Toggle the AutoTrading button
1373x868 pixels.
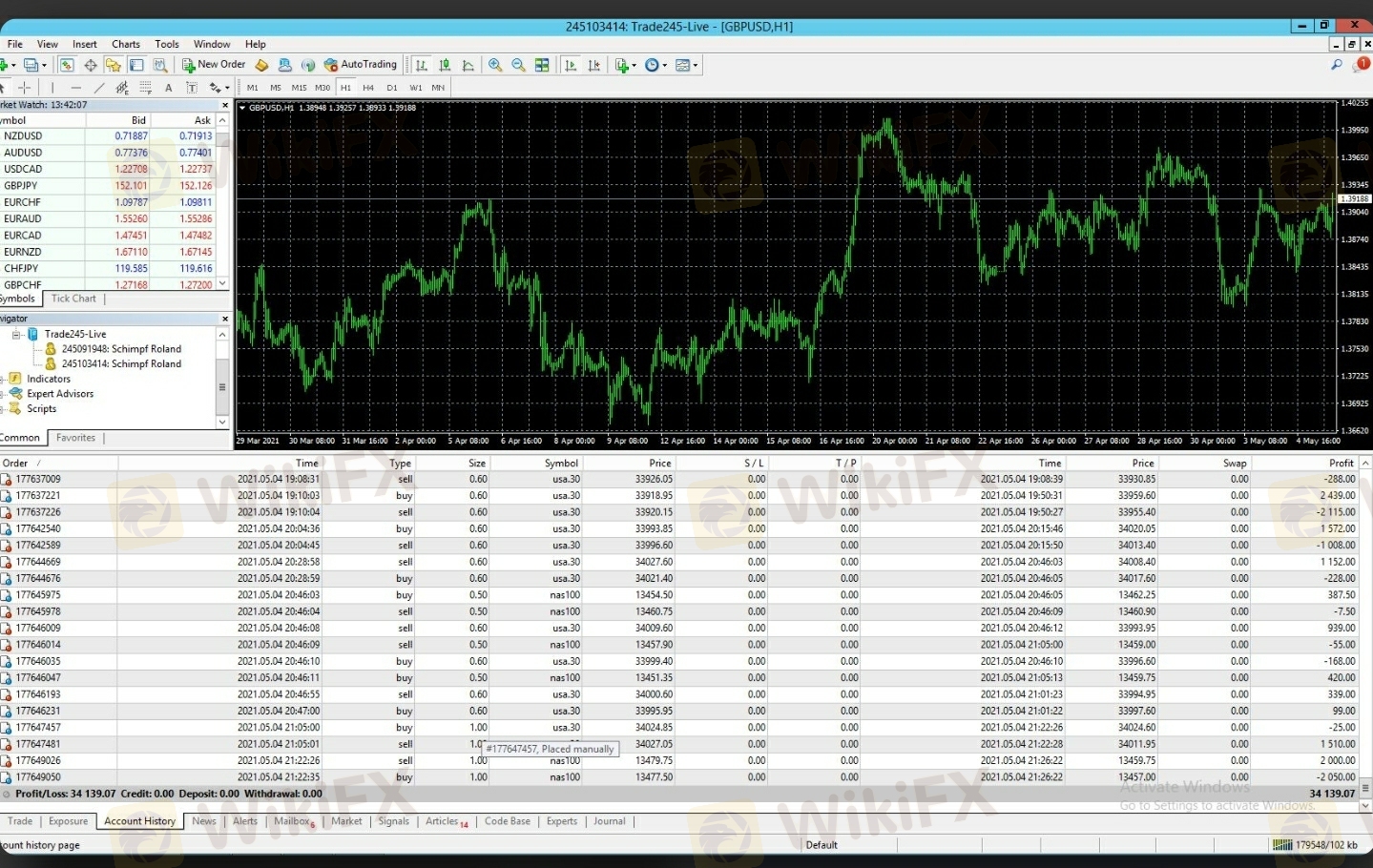(x=360, y=65)
